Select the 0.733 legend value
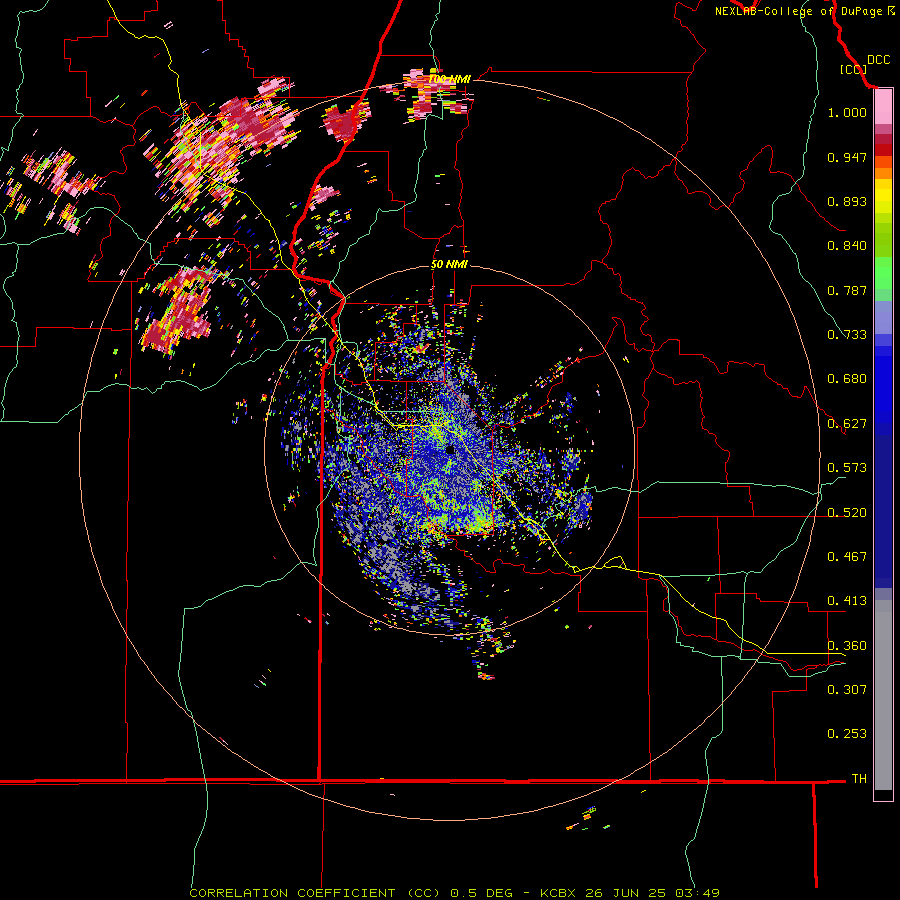The width and height of the screenshot is (900, 900). [x=847, y=335]
